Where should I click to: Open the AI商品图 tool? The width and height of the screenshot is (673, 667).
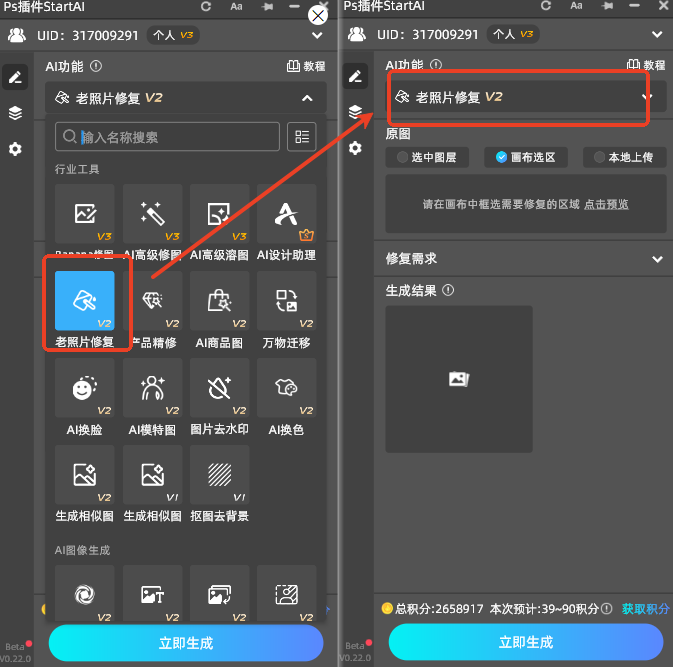219,300
